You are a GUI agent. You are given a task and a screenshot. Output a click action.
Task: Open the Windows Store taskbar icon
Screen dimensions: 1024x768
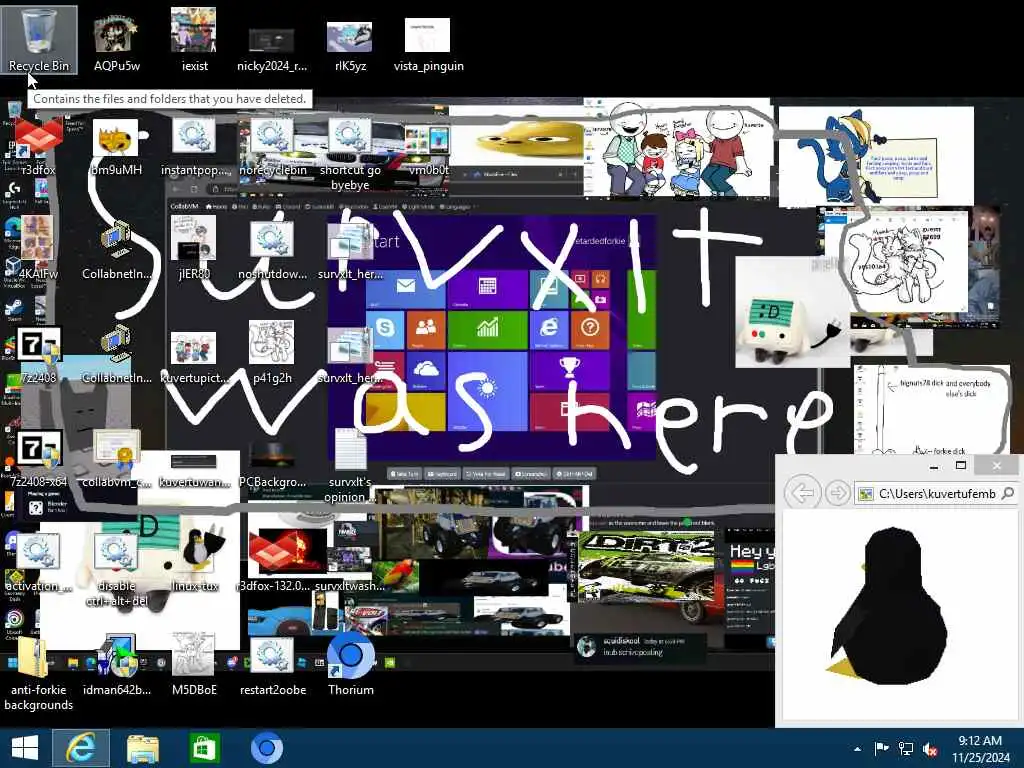[204, 748]
